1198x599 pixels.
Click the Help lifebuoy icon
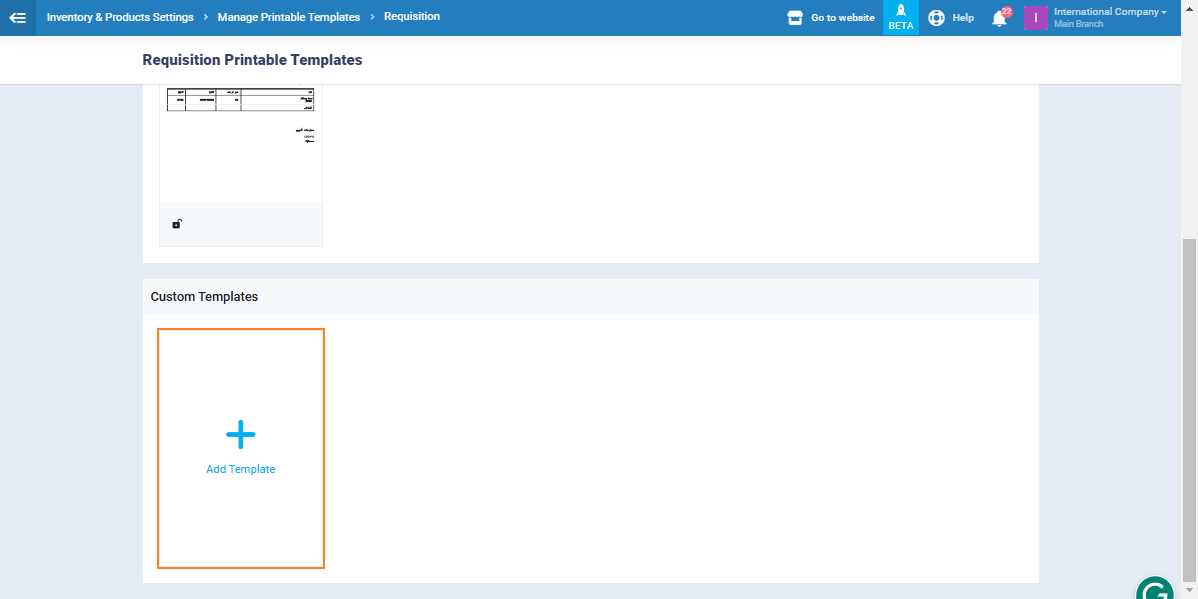(936, 18)
